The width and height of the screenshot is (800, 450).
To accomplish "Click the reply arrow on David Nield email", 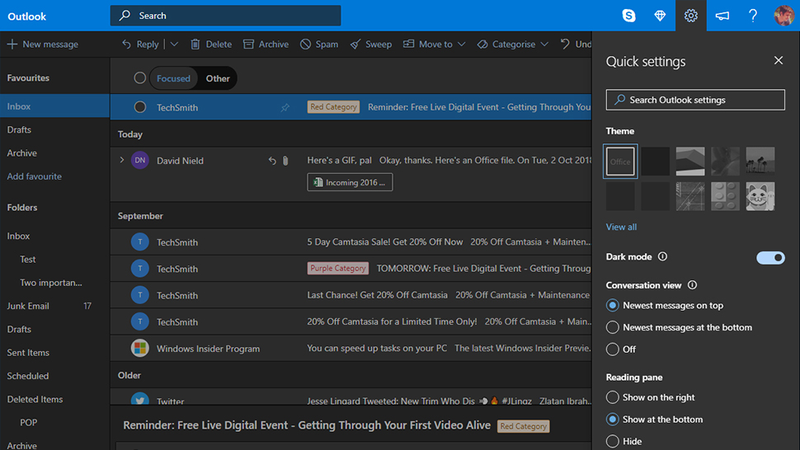I will [272, 161].
